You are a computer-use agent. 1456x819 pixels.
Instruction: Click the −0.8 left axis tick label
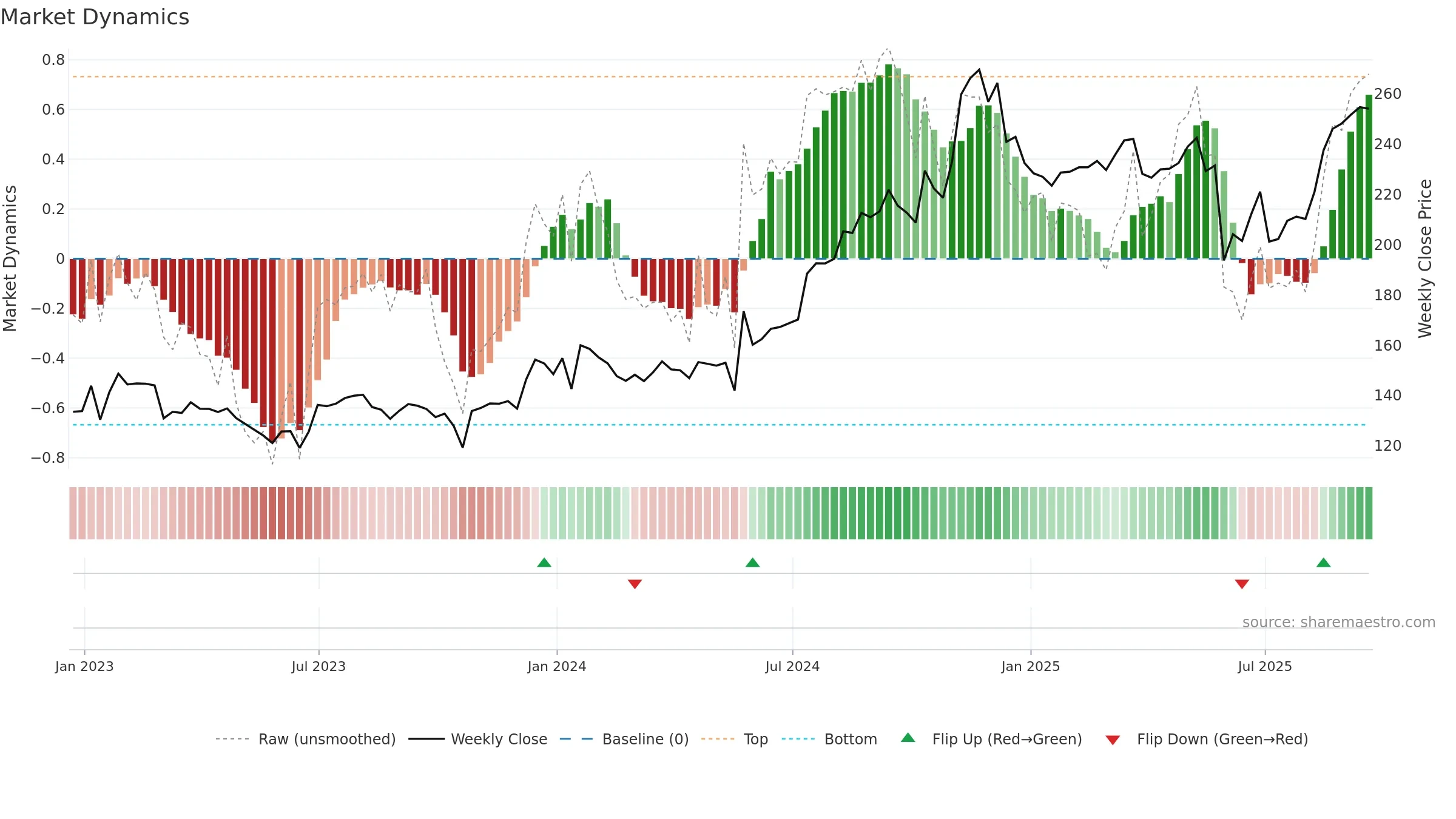point(48,458)
